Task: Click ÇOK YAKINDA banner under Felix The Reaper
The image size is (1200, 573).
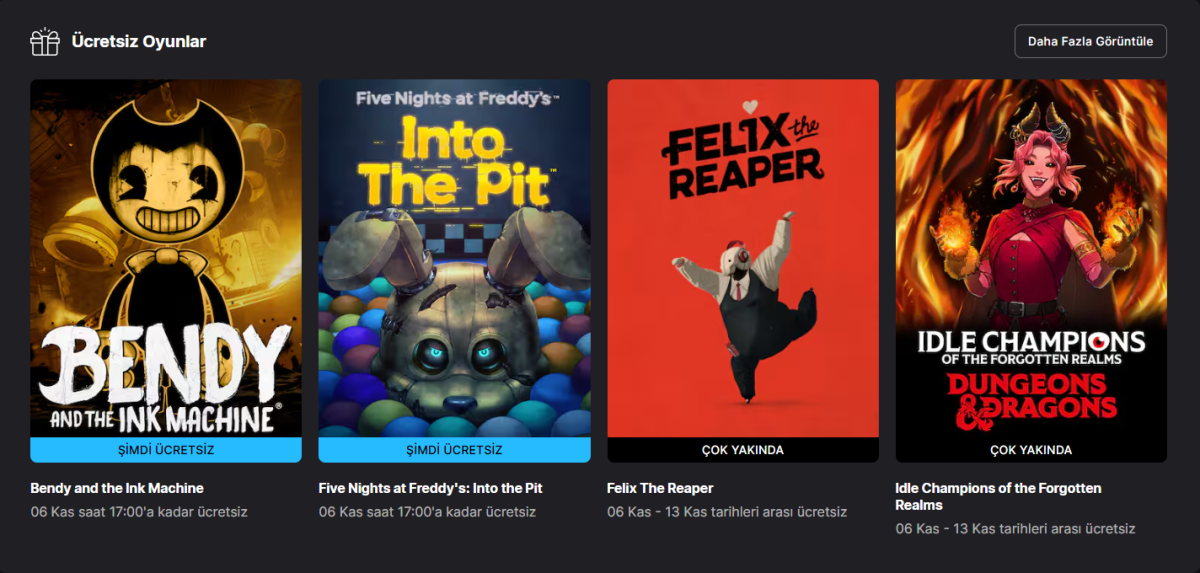Action: 743,450
